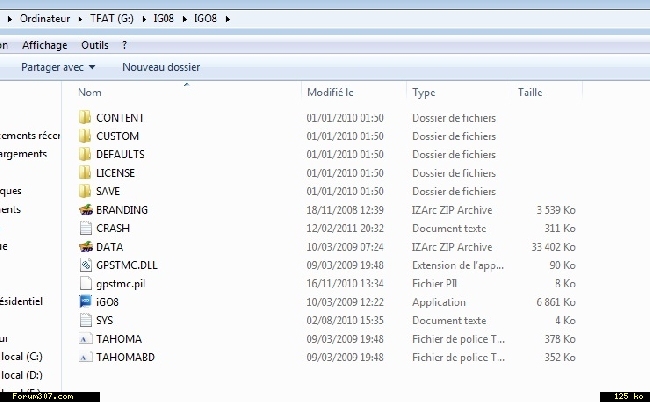
Task: Click the 12/02/2011 20:32 date
Action: 345,228
